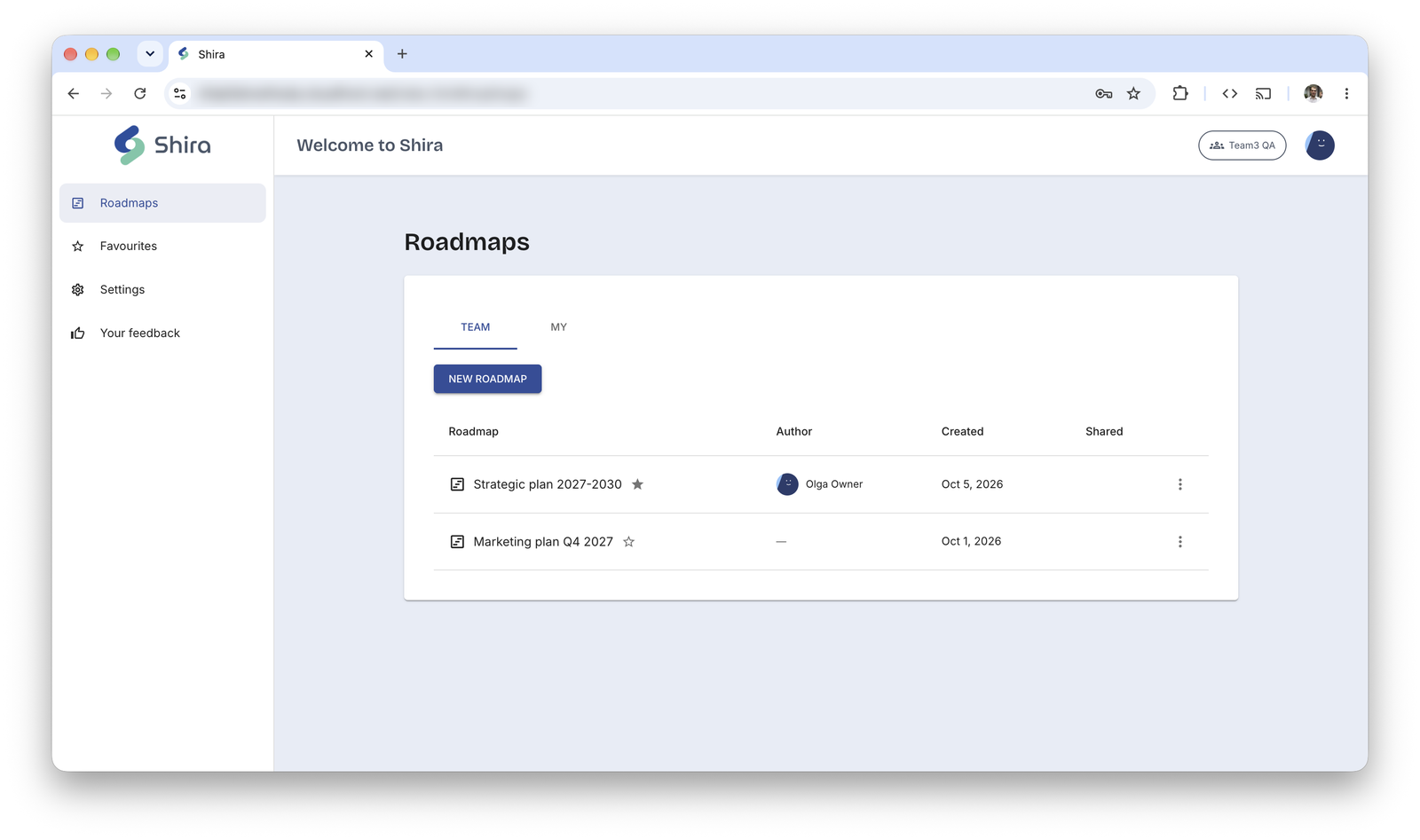Click the cast icon in browser toolbar
Screen dimensions: 1420x840
click(x=1263, y=93)
